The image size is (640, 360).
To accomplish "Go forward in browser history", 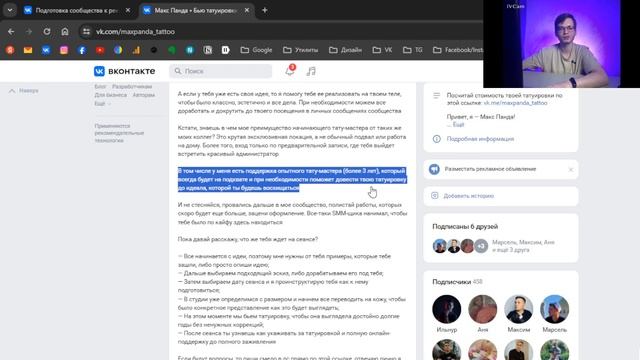I will point(29,31).
